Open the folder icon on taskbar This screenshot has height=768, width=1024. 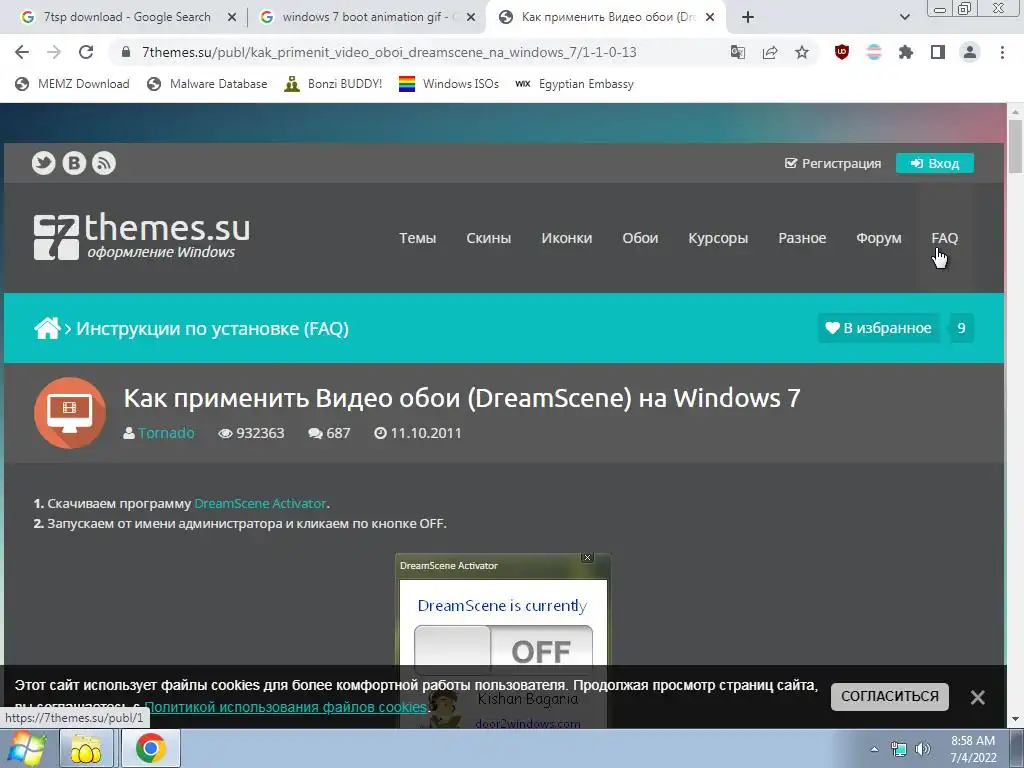pyautogui.click(x=86, y=748)
